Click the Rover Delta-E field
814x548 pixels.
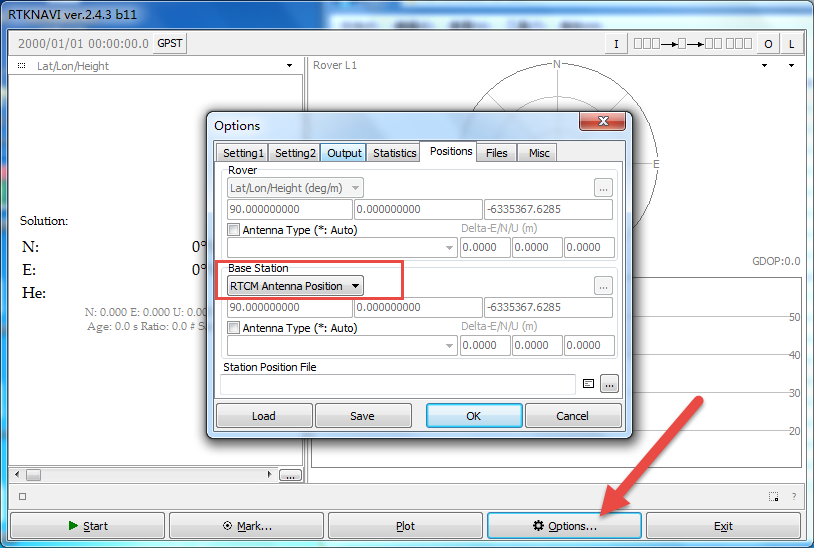tap(485, 248)
